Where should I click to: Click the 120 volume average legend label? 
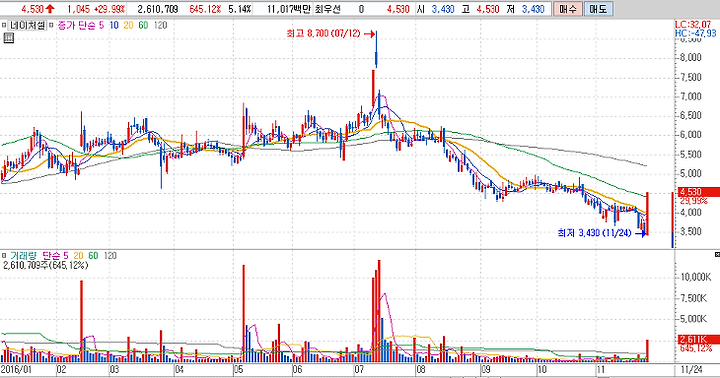click(110, 255)
